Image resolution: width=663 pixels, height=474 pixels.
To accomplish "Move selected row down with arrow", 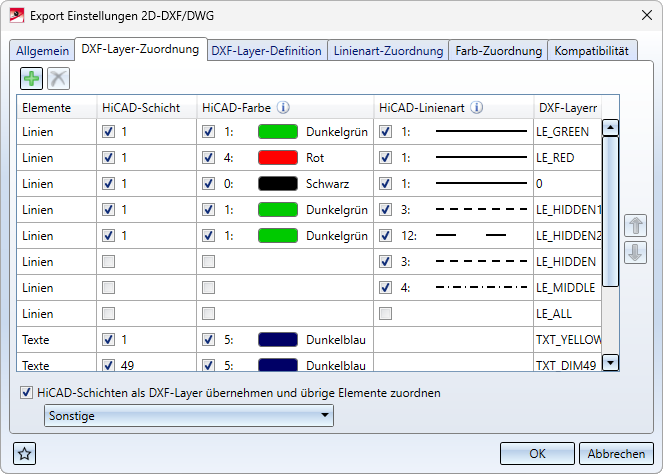I will [x=636, y=253].
